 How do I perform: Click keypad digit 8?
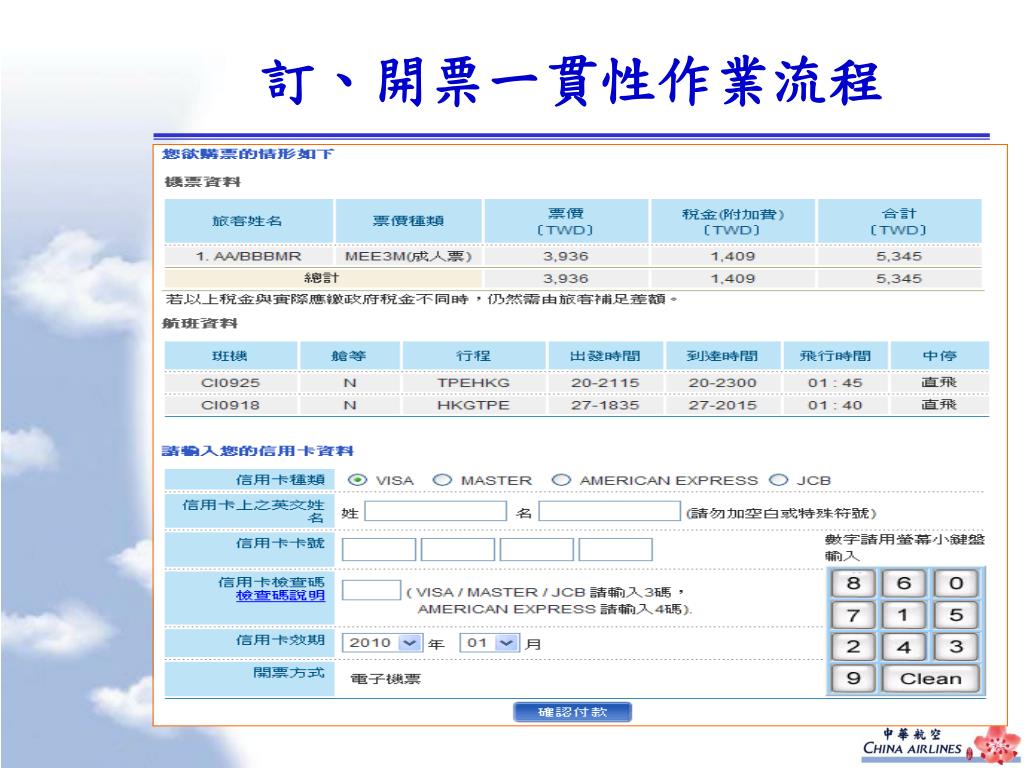pos(853,583)
